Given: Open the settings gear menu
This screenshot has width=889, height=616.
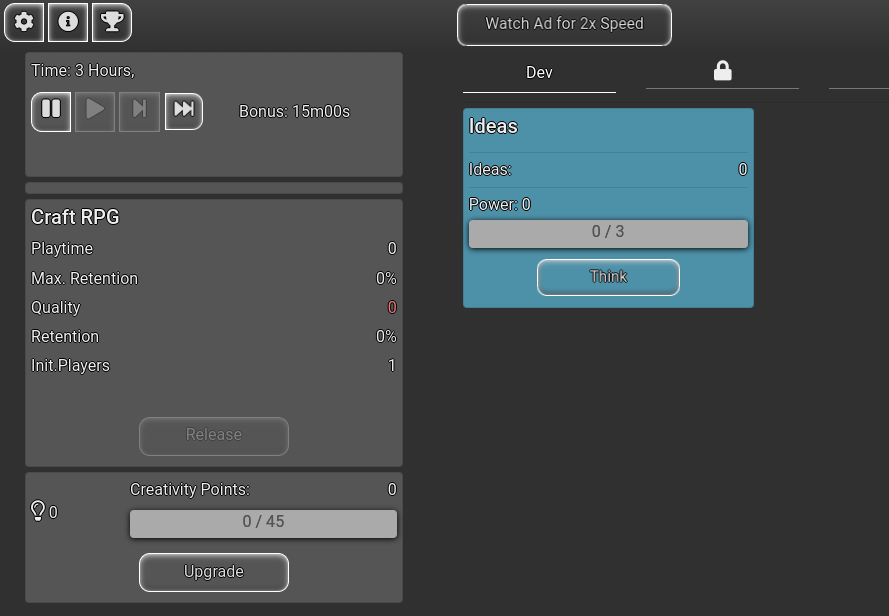Looking at the screenshot, I should [x=24, y=22].
